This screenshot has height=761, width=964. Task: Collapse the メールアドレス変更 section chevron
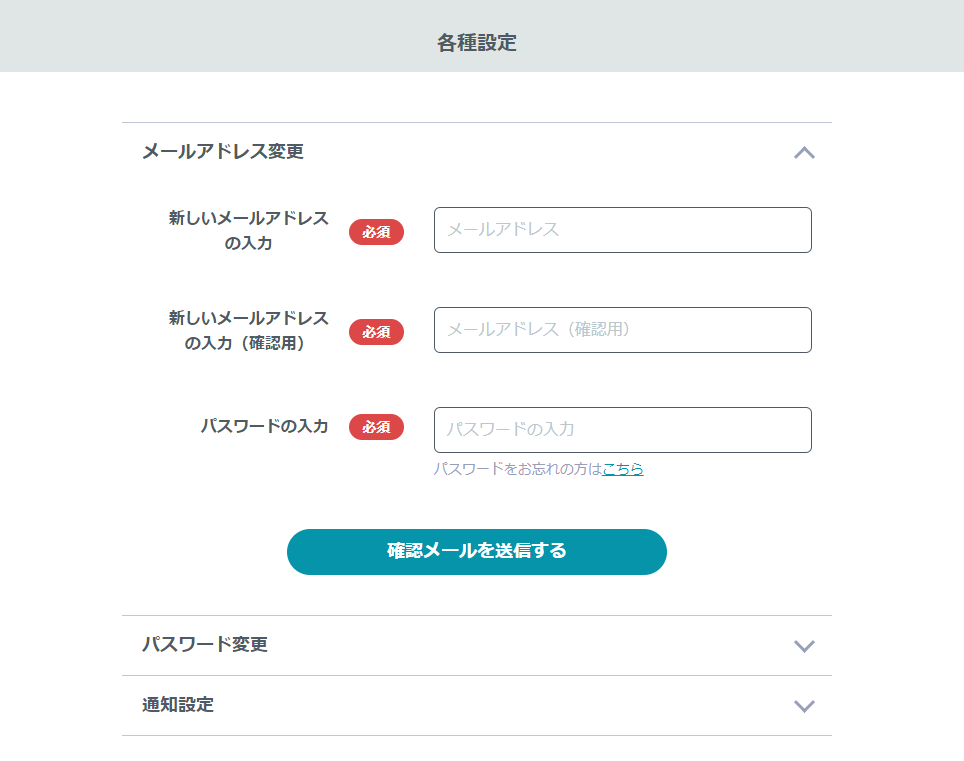(804, 152)
